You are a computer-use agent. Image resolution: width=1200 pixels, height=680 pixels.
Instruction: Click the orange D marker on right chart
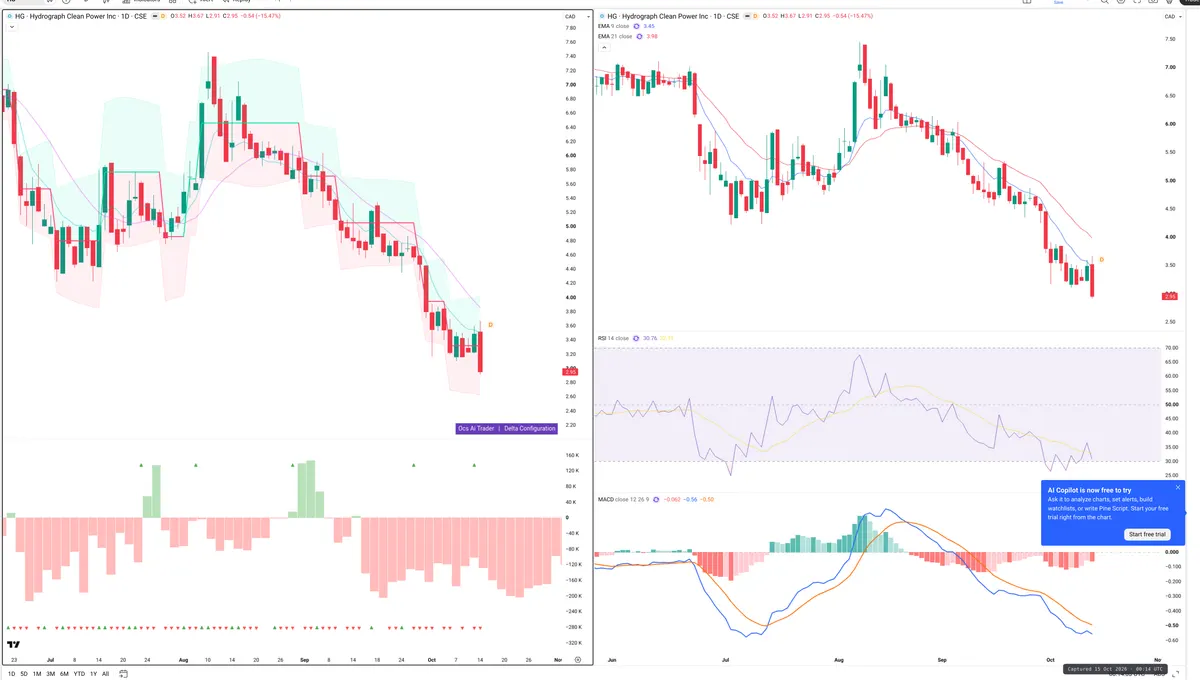pos(1101,260)
